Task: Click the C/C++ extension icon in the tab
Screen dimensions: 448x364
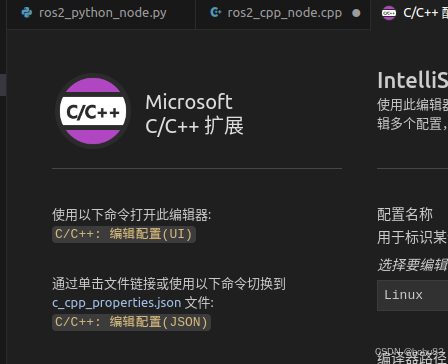Action: (x=389, y=13)
